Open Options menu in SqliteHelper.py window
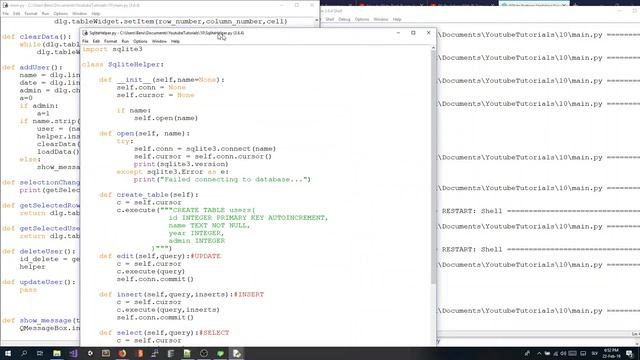This screenshot has height=360, width=640. pos(140,41)
